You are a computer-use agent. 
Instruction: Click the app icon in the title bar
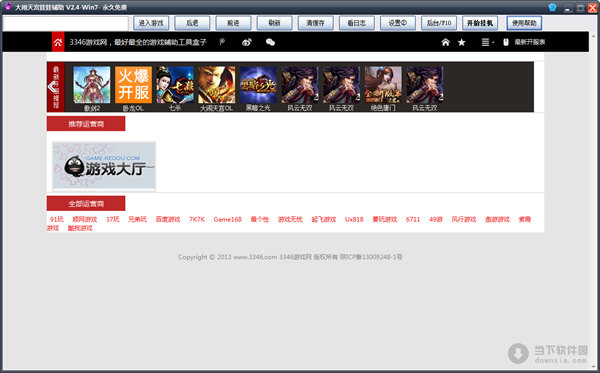tap(8, 7)
